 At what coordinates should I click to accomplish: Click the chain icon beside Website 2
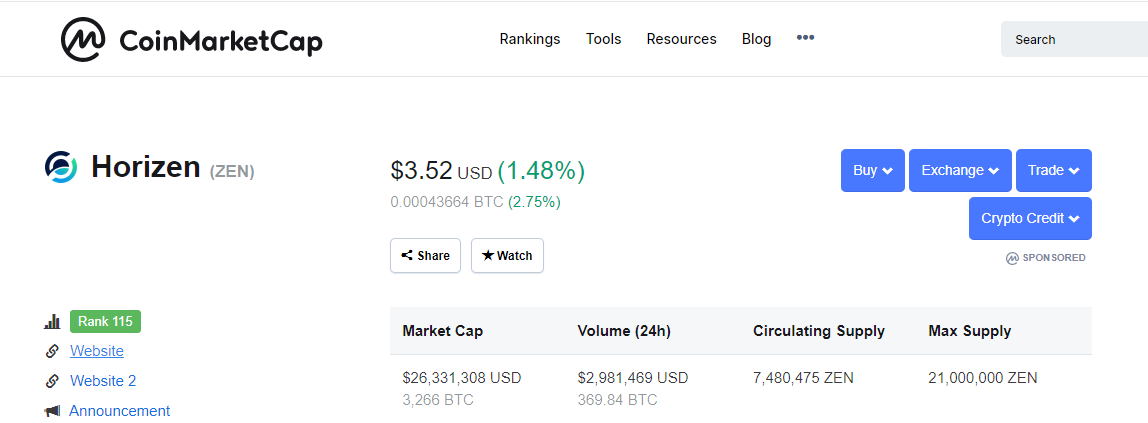(52, 381)
